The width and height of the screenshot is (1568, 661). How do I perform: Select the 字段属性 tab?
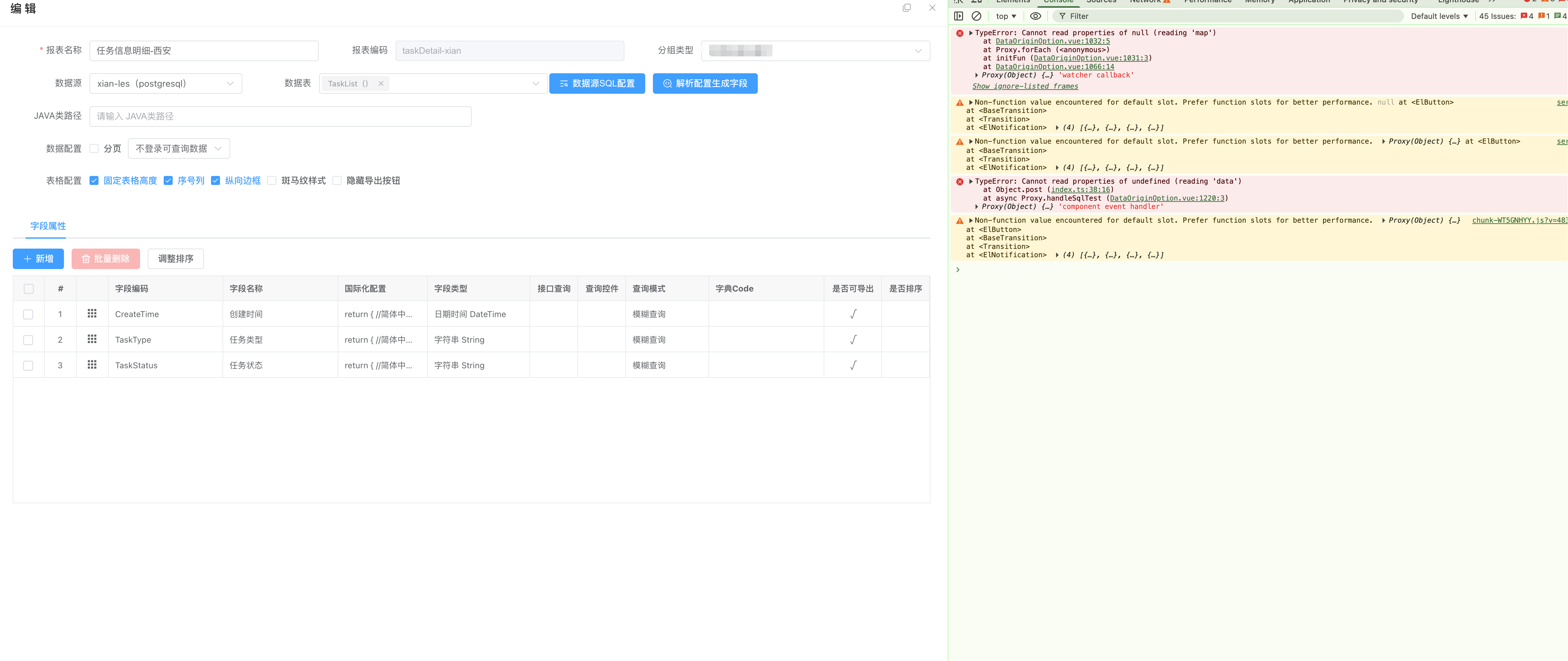(x=48, y=226)
